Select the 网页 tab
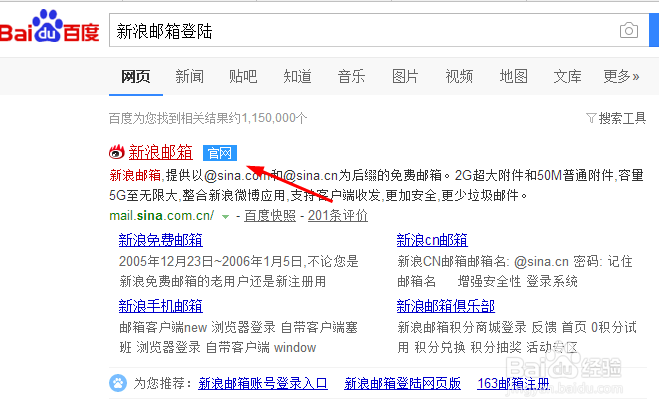659x411 pixels. (x=136, y=76)
